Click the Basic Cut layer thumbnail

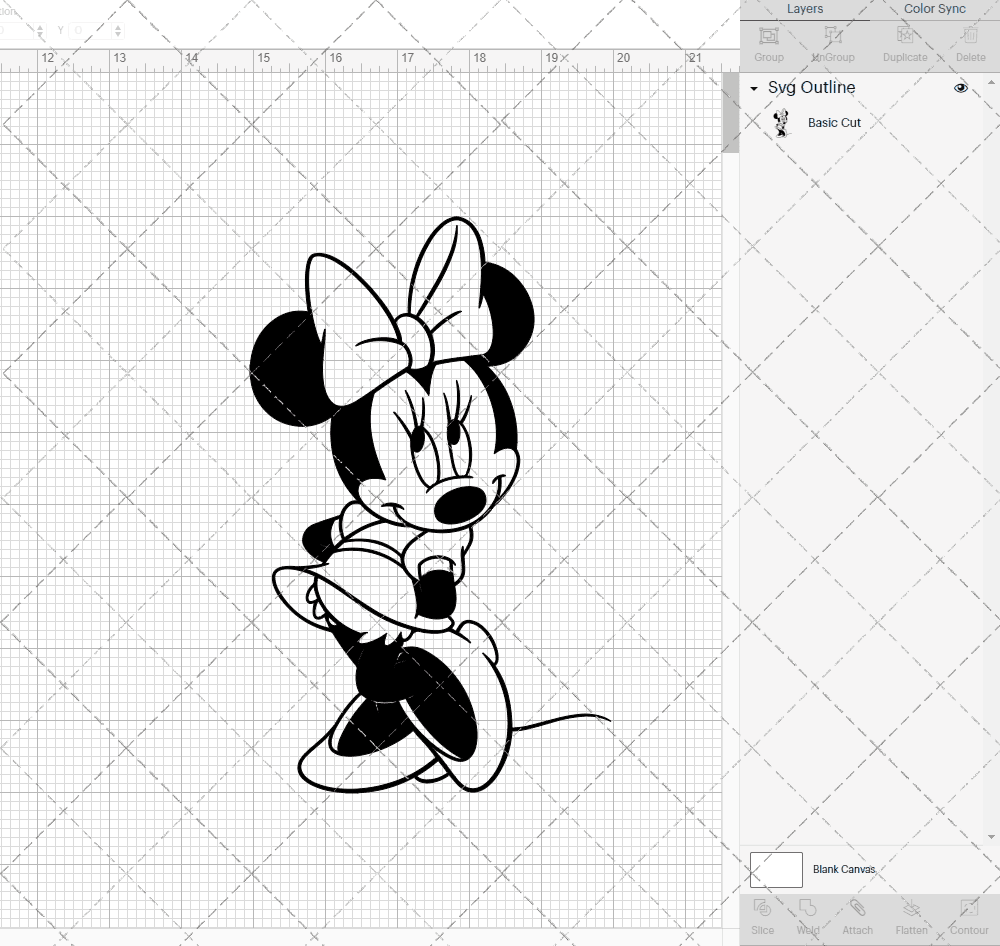pyautogui.click(x=782, y=122)
